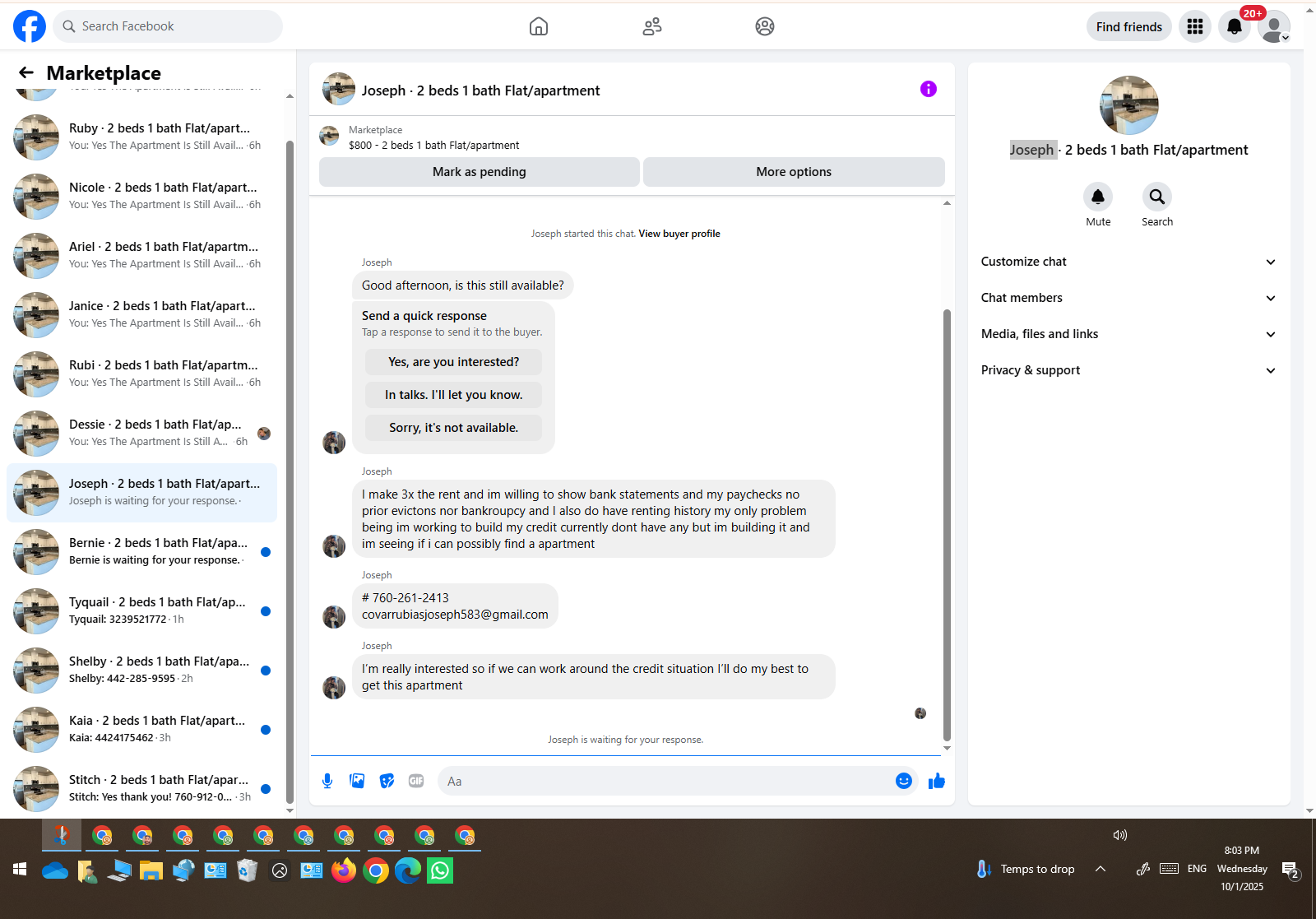Open Janice's conversation in the list
Image resolution: width=1316 pixels, height=919 pixels.
tap(141, 314)
